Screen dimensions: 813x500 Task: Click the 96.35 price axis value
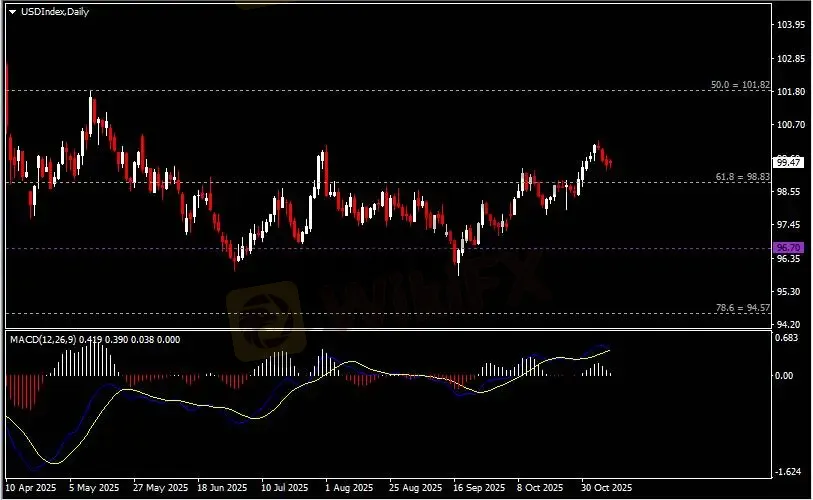pyautogui.click(x=791, y=258)
